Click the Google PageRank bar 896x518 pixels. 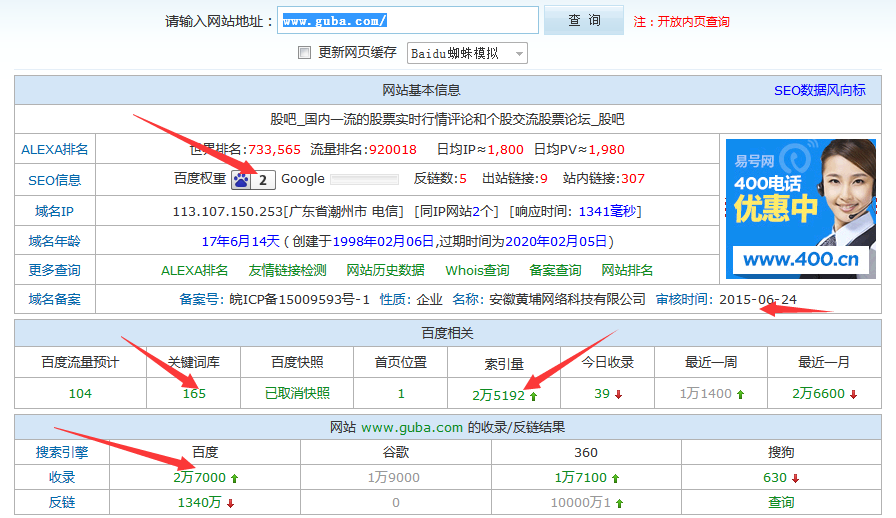tap(365, 180)
